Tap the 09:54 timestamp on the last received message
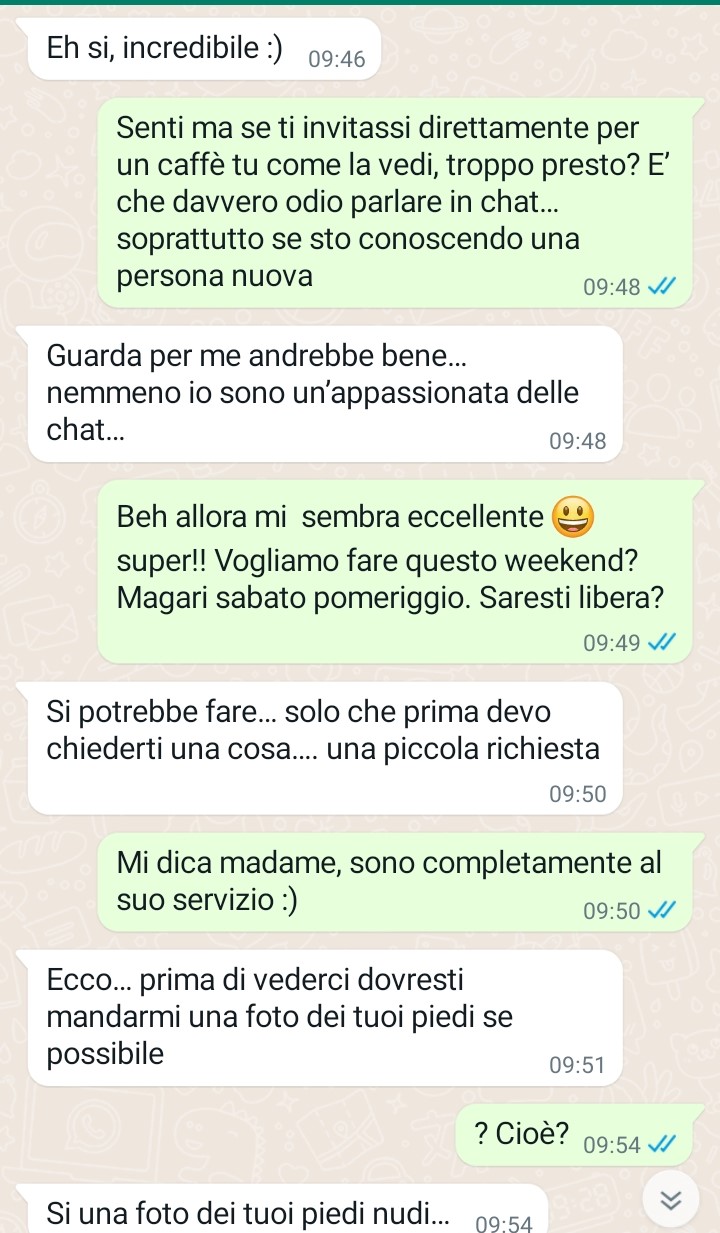 503,1223
